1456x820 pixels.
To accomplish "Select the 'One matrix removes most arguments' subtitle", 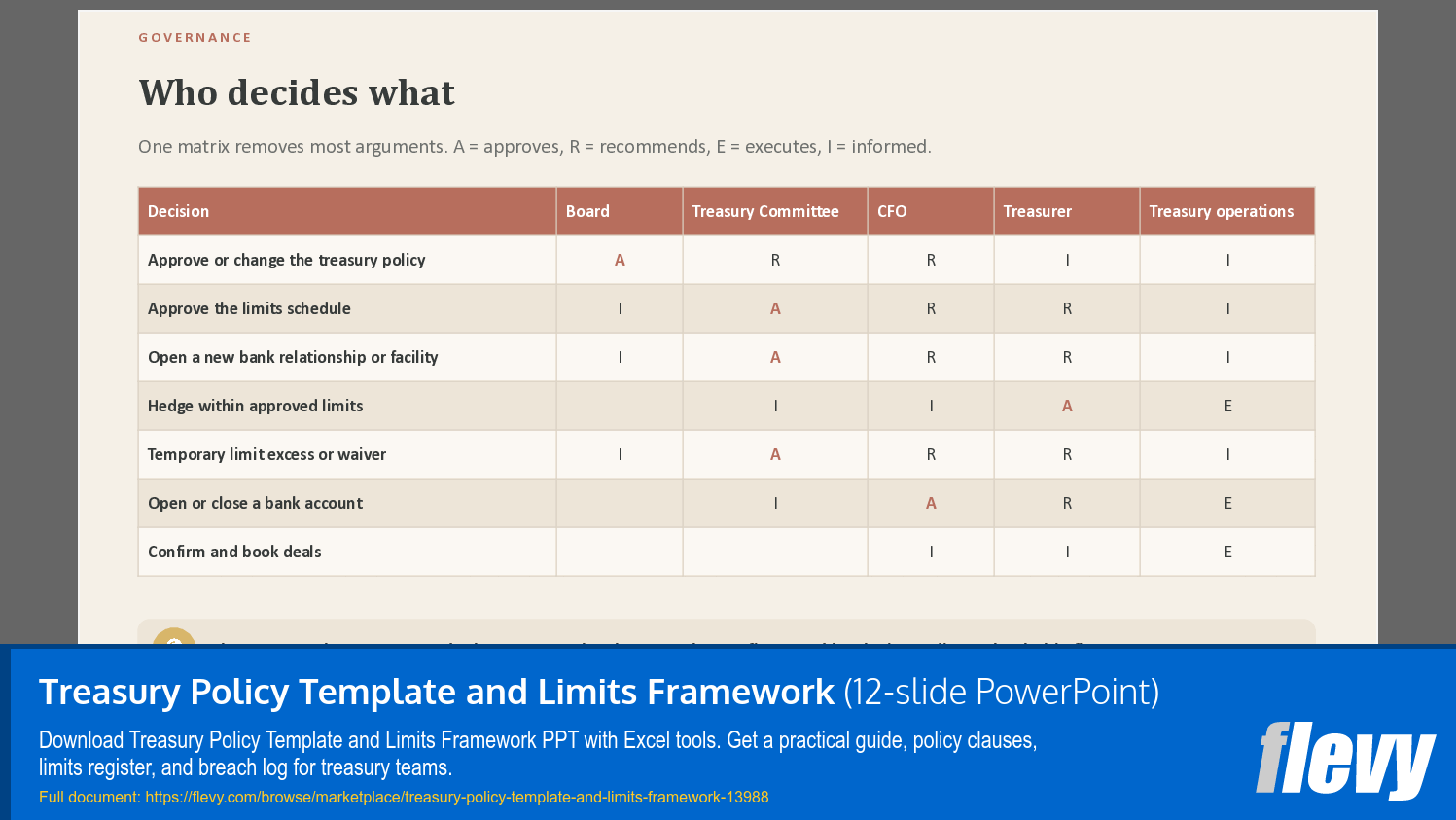I will pyautogui.click(x=535, y=147).
